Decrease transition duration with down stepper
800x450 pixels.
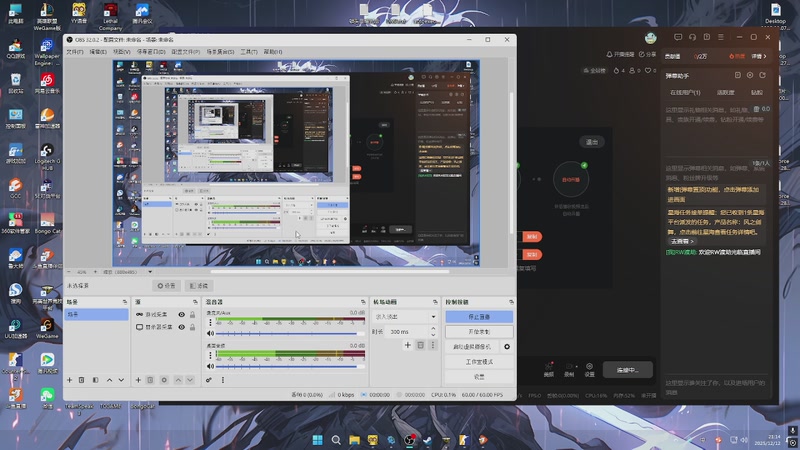coord(433,335)
